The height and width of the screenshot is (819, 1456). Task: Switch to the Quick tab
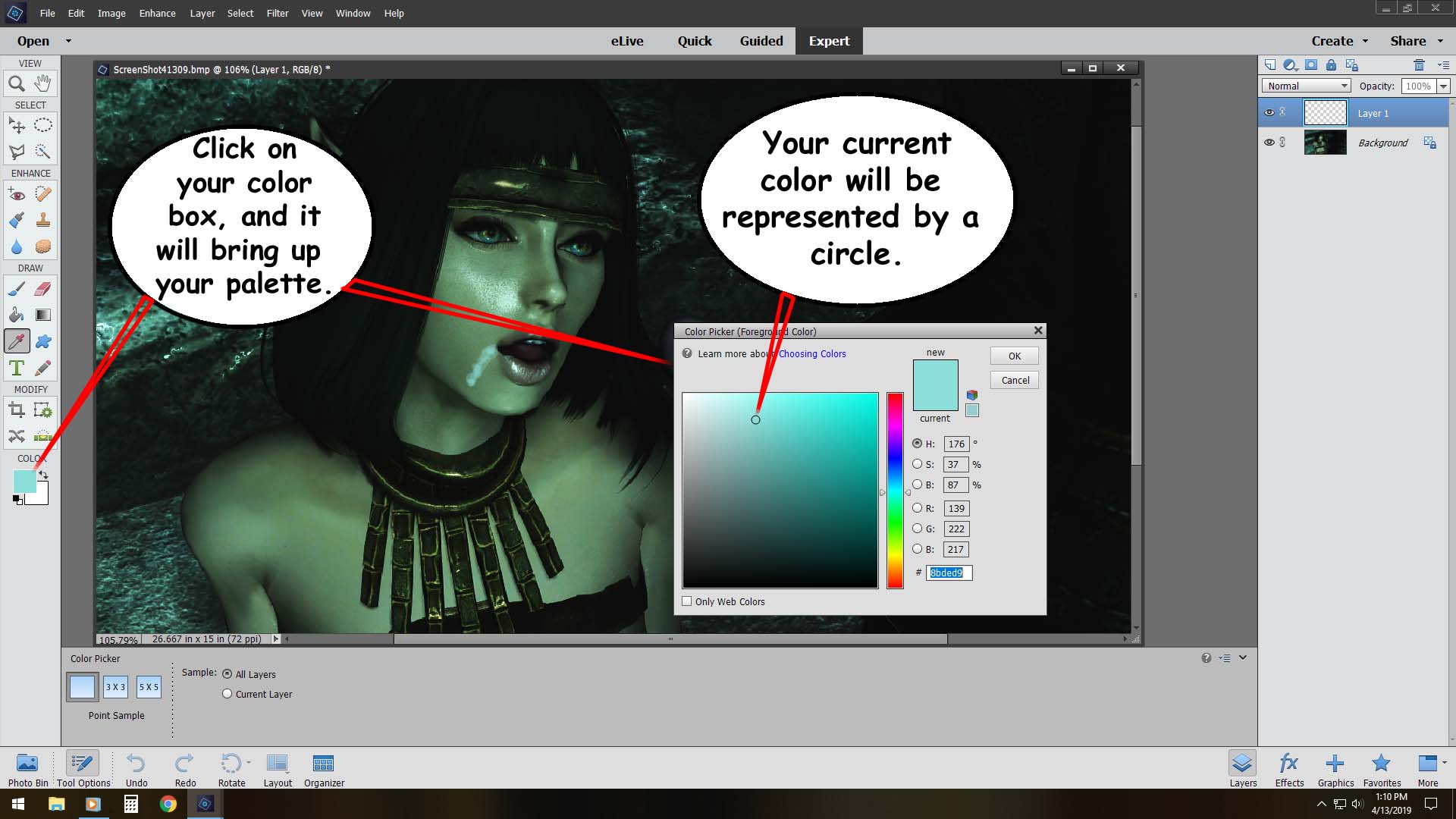(x=695, y=41)
